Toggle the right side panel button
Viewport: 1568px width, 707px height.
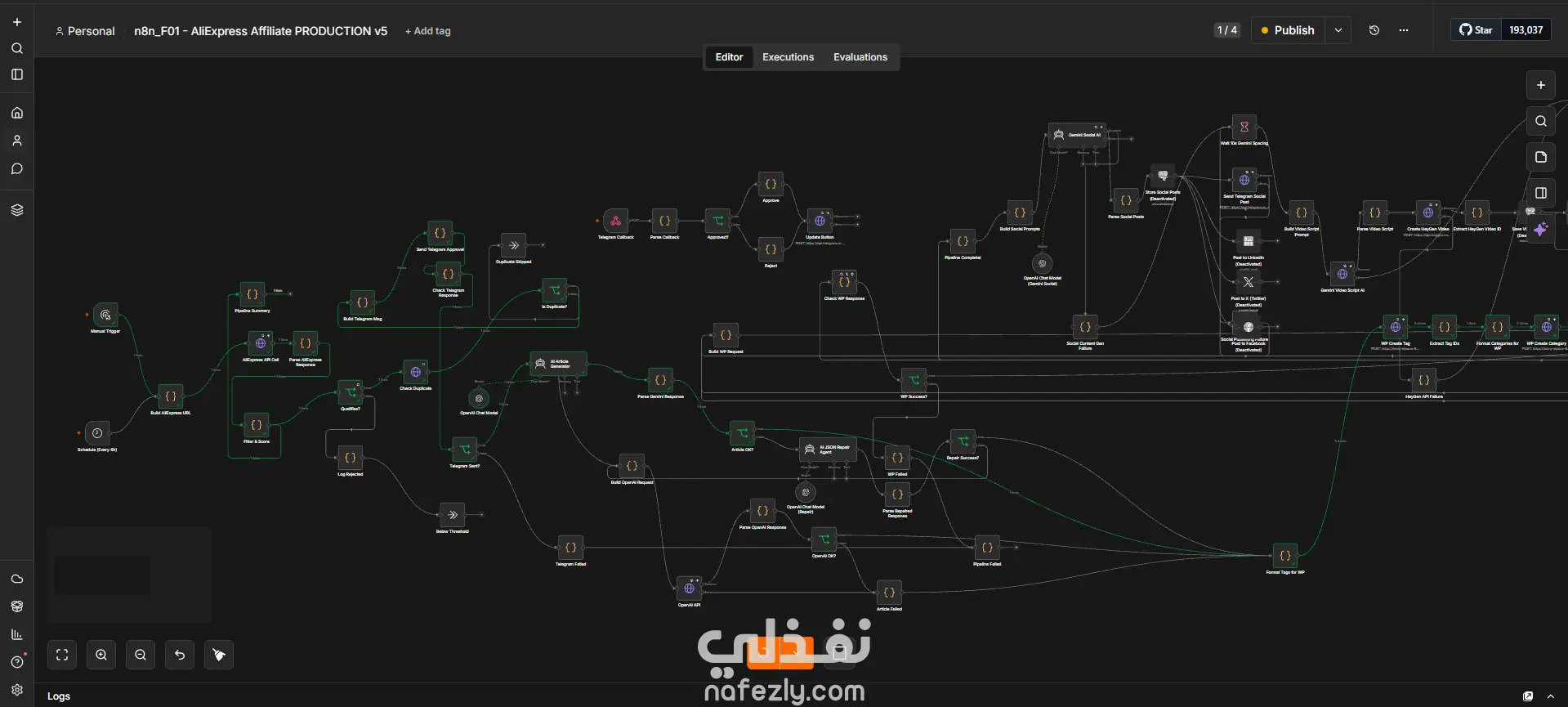pos(1541,193)
